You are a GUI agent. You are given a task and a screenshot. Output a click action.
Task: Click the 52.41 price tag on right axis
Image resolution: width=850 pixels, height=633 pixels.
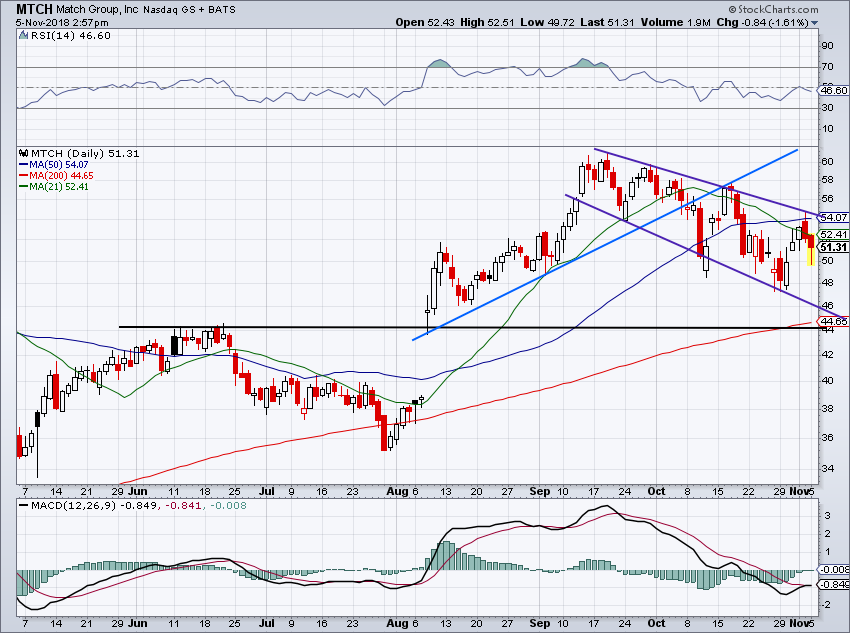click(834, 234)
